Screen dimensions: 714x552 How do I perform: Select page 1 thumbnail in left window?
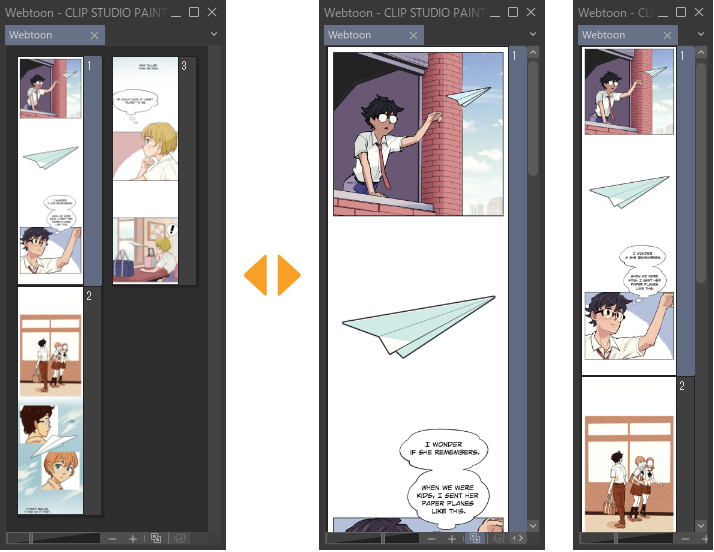51,171
